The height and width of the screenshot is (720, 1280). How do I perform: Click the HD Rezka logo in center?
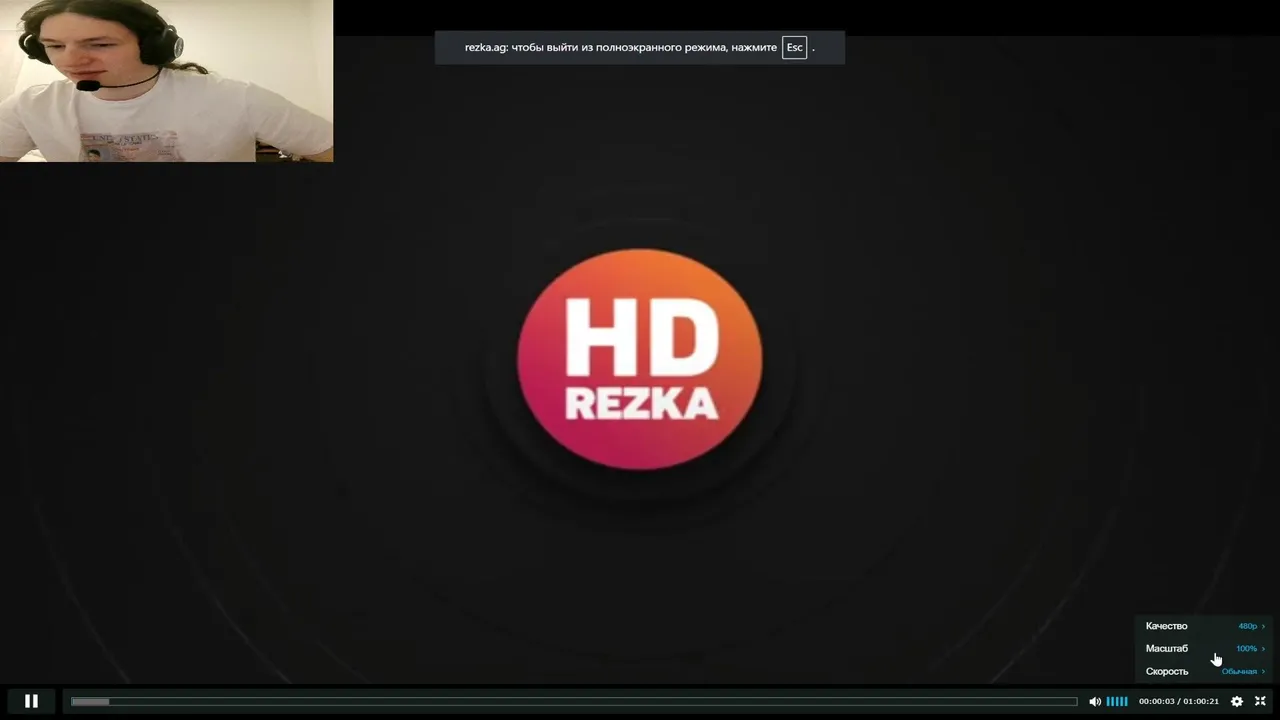[640, 359]
